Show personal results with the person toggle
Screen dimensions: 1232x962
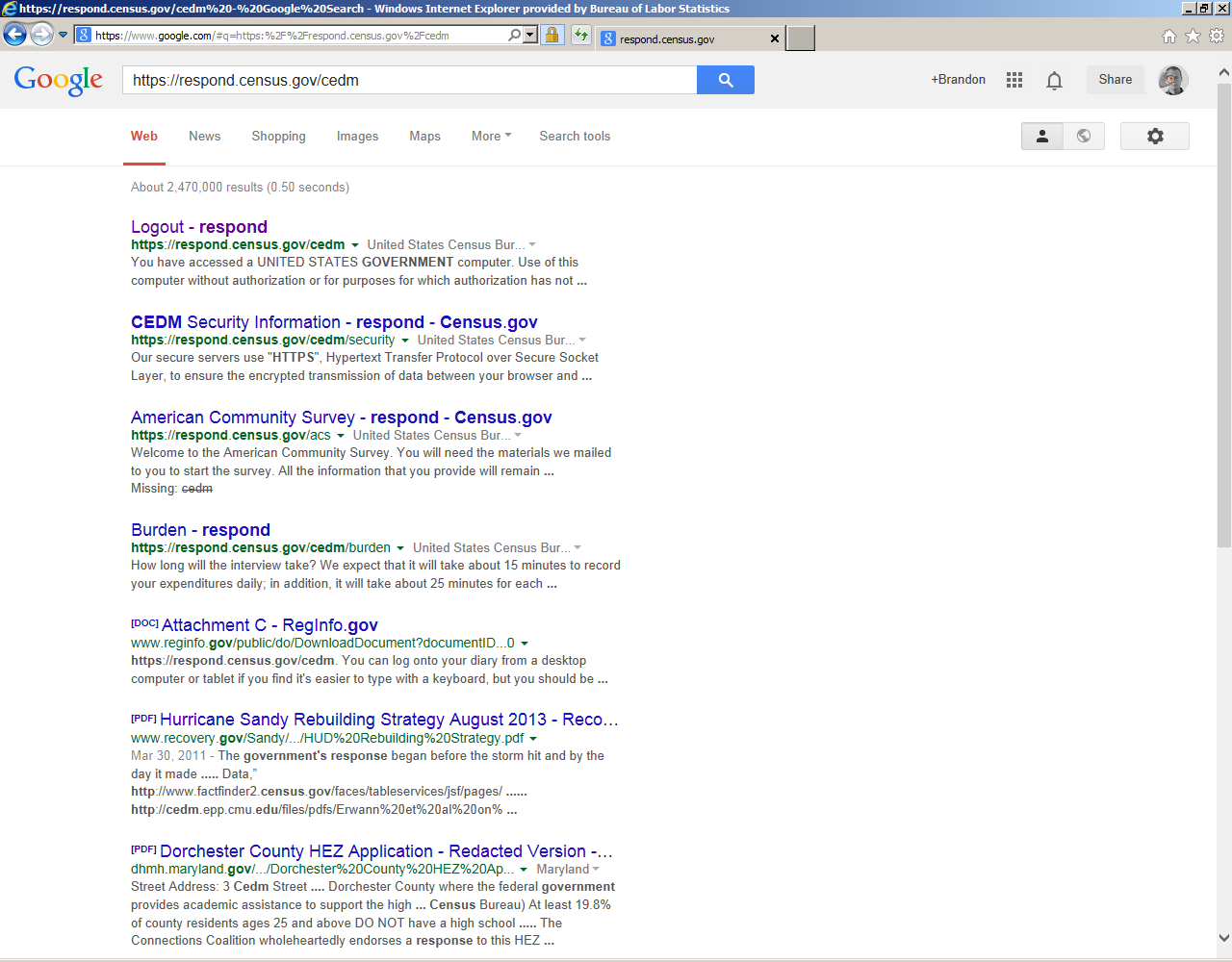pyautogui.click(x=1042, y=137)
